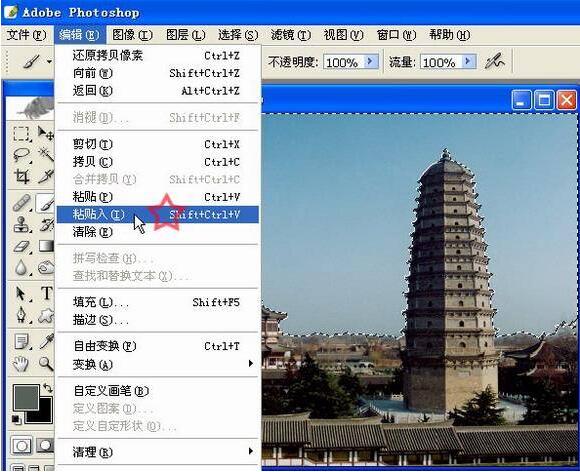Choose 自定义画笔(B) menu item
The image size is (580, 472).
[x=158, y=391]
